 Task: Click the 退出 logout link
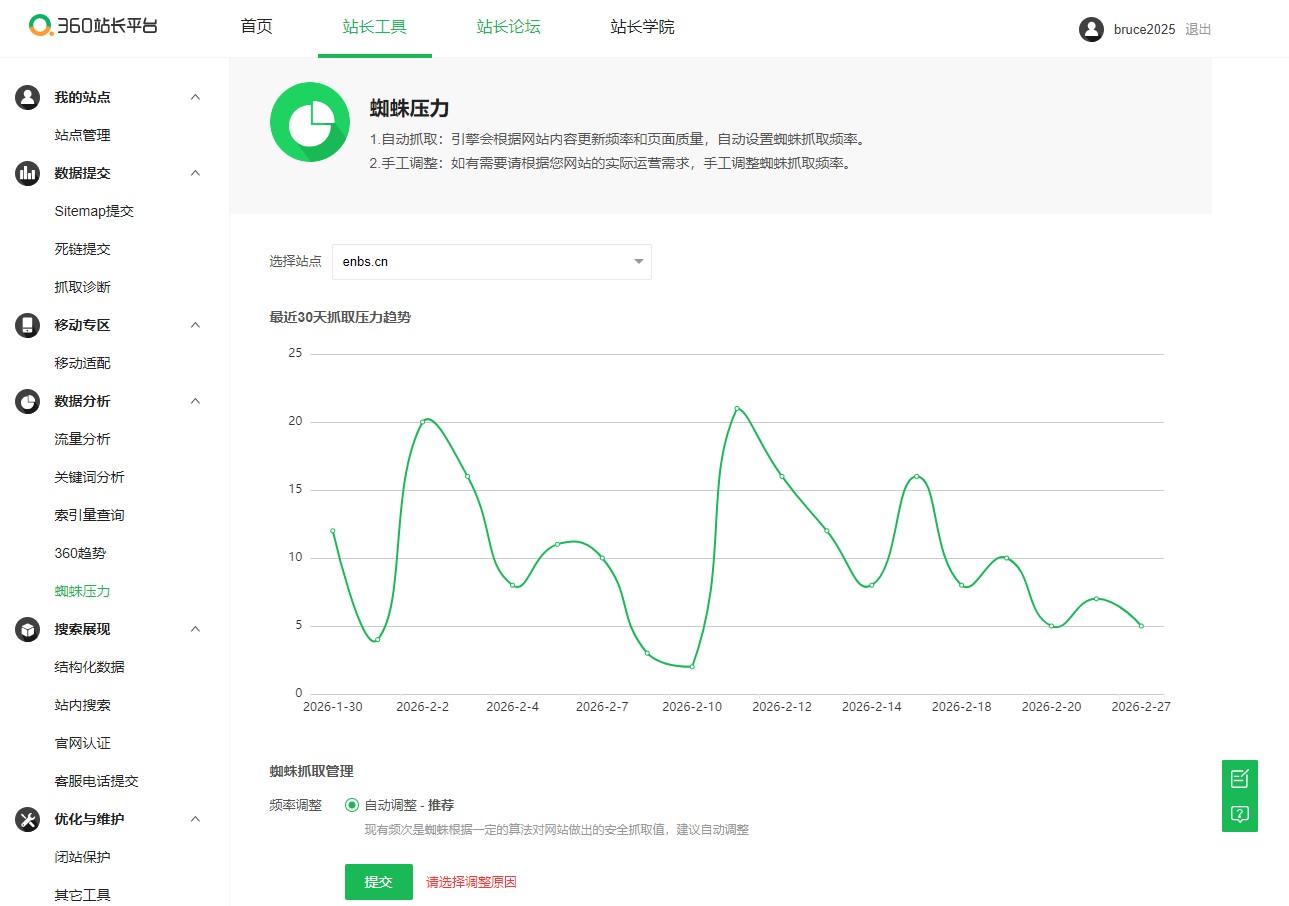pyautogui.click(x=1198, y=29)
